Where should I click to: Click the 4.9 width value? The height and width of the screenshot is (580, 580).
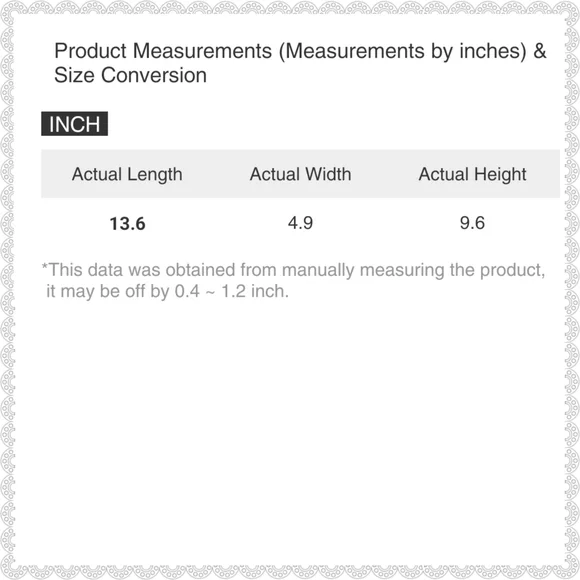point(300,223)
